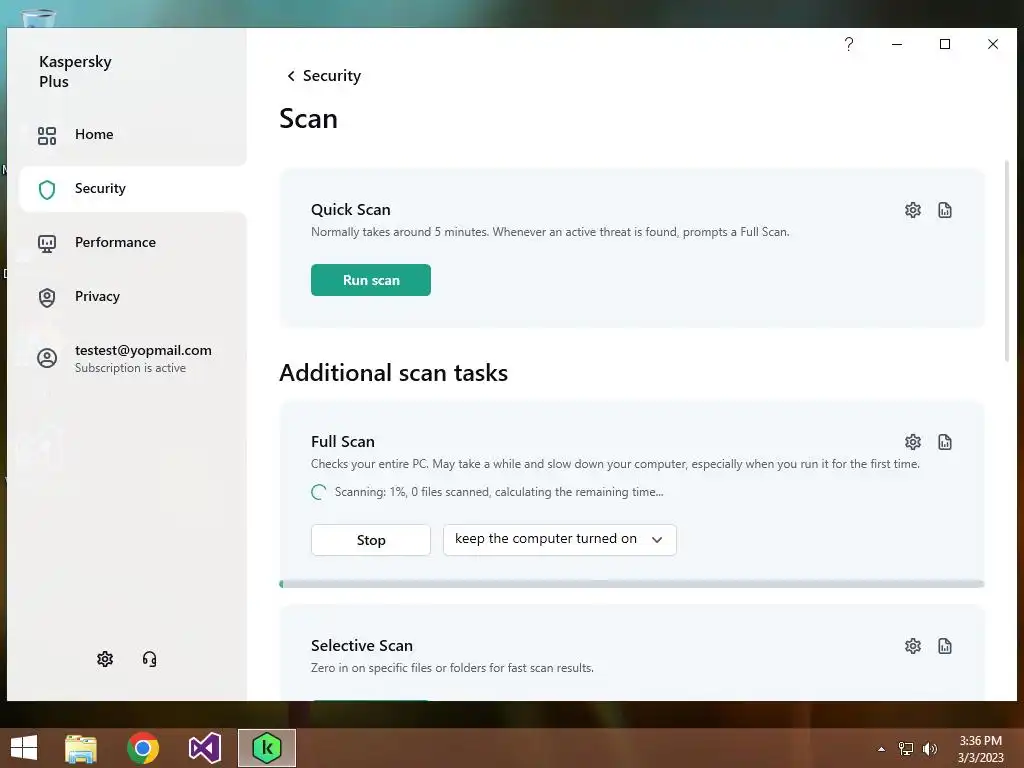1024x768 pixels.
Task: Open the Recycle Bin on desktop
Action: point(38,18)
